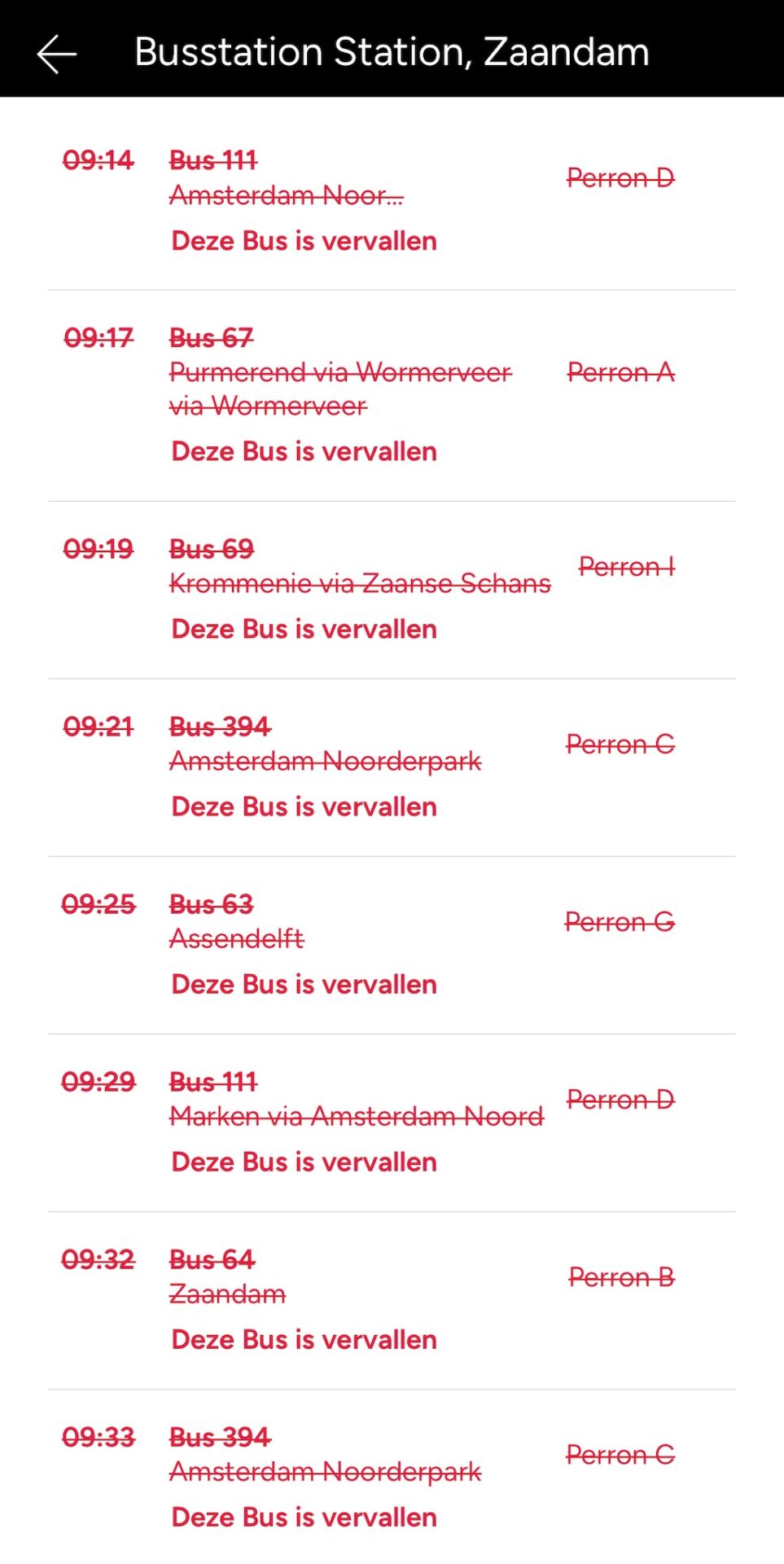Tap the Perron B platform label
784x1564 pixels.
[621, 1277]
